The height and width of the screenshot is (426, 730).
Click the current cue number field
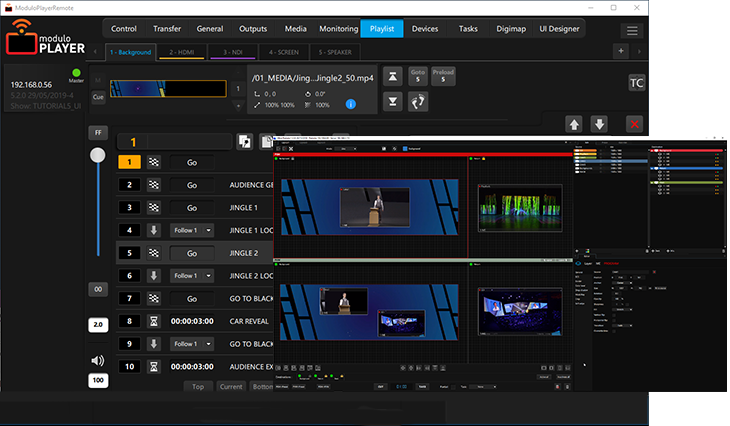174,142
